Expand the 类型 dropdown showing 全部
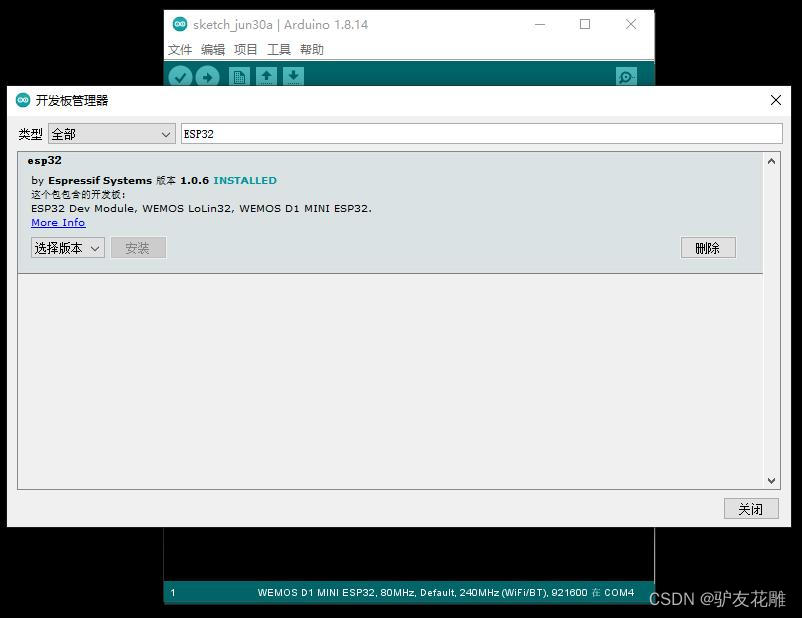 tap(112, 134)
